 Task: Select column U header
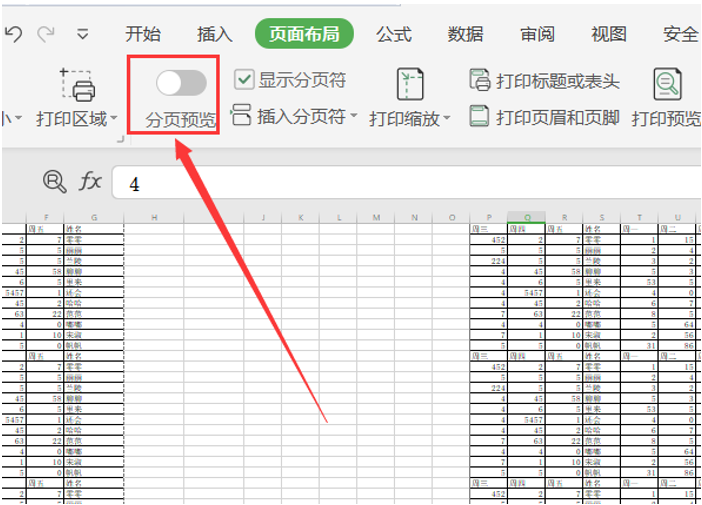677,218
